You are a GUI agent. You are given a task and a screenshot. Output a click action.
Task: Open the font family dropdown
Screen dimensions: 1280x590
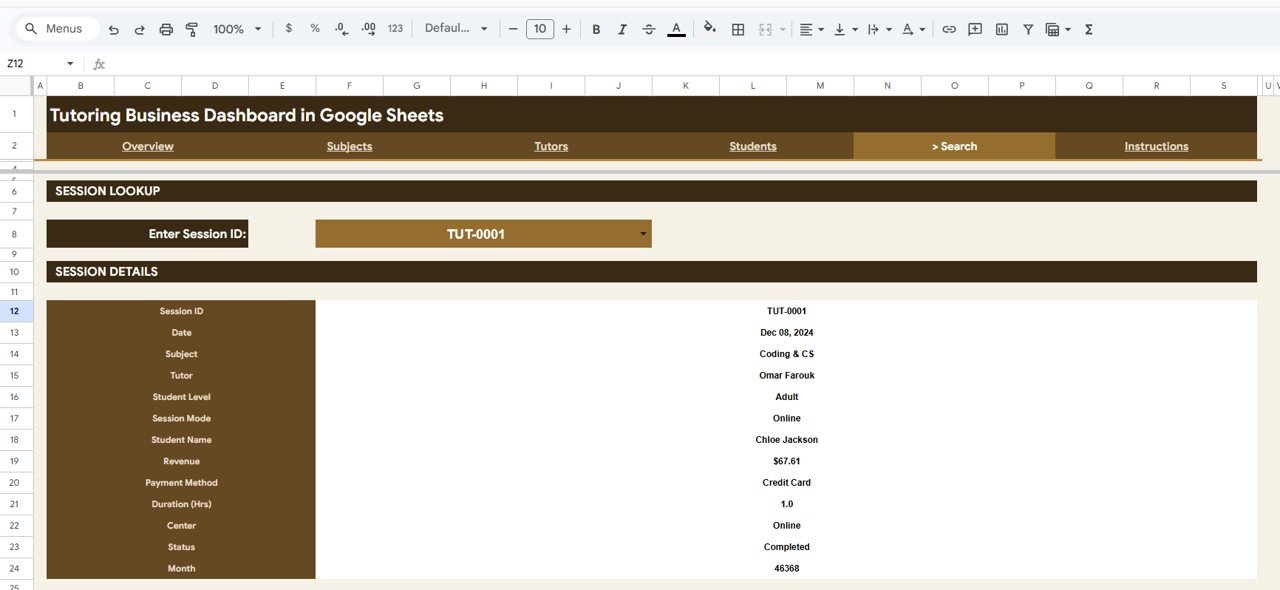pos(457,29)
